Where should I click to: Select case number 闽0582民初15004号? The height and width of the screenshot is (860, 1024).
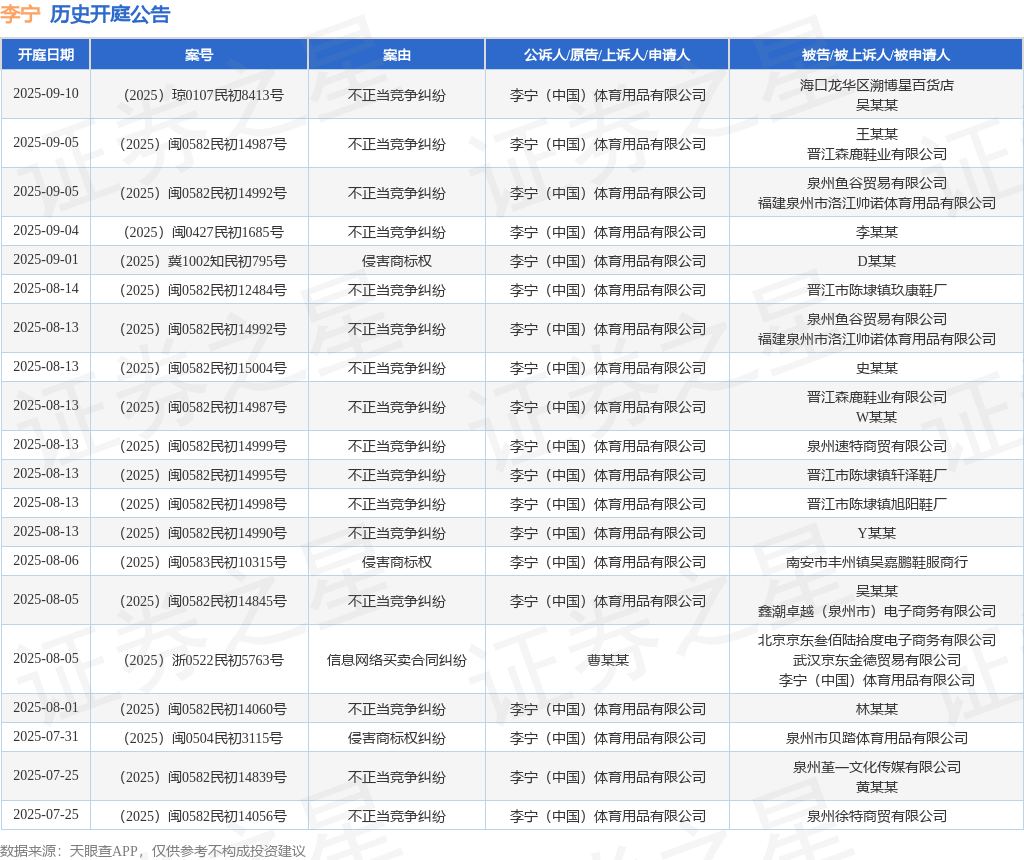pos(203,368)
